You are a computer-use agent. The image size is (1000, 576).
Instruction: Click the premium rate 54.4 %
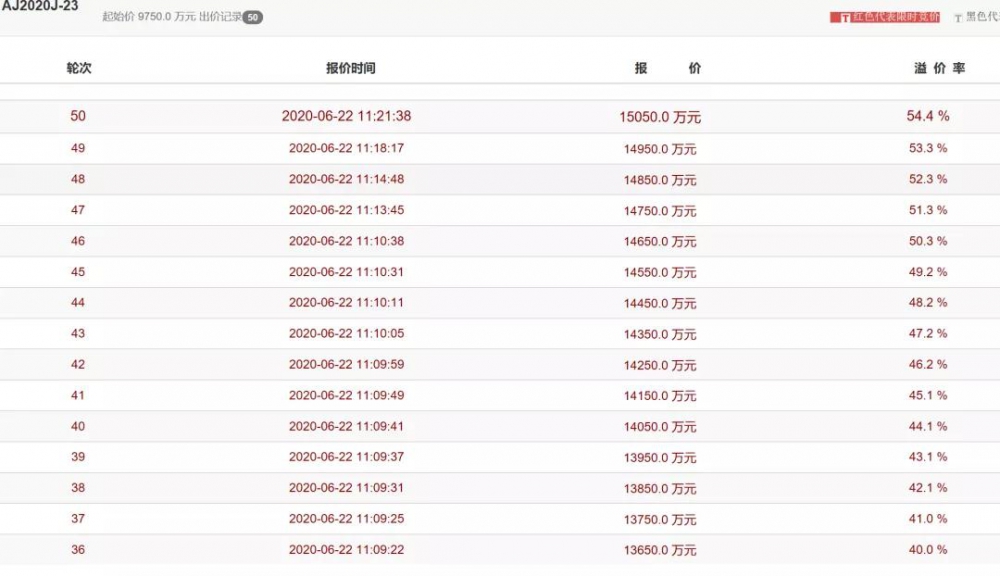[x=928, y=115]
